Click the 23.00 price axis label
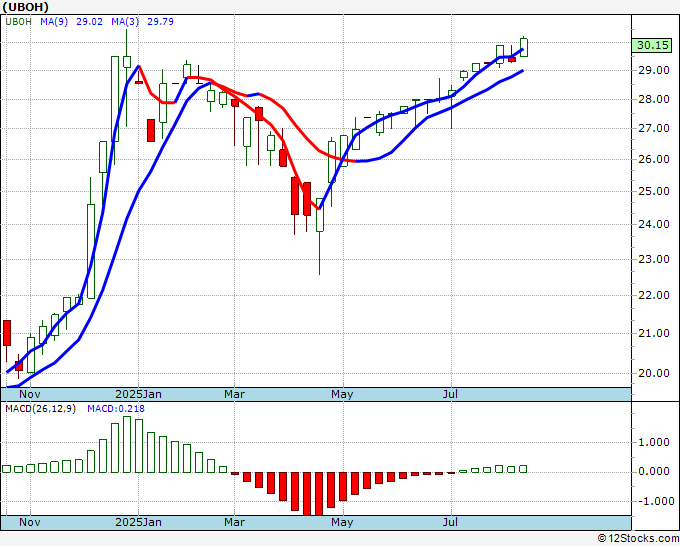Image resolution: width=680 pixels, height=546 pixels. click(x=654, y=259)
